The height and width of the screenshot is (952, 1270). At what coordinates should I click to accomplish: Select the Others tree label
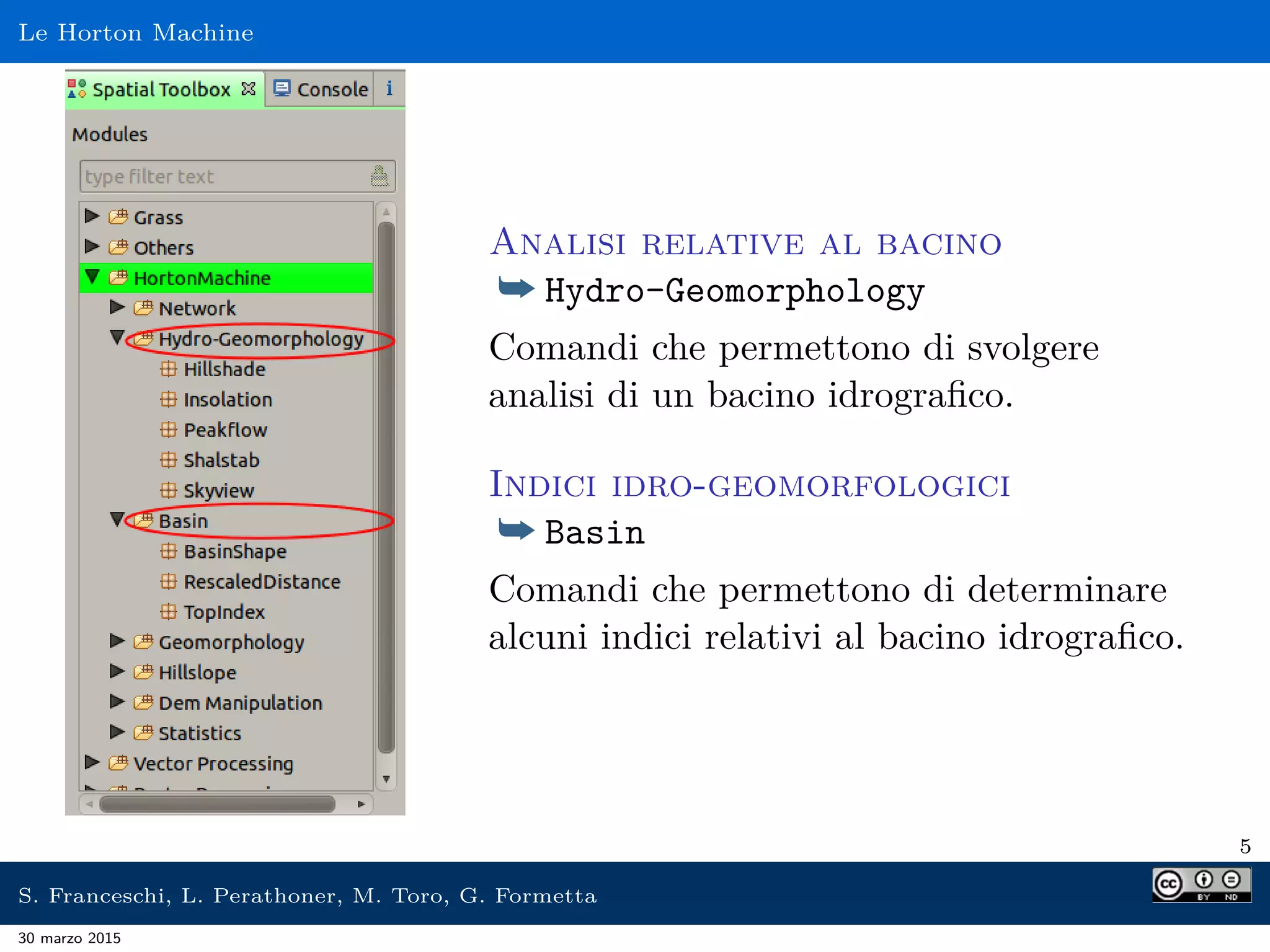tap(164, 248)
